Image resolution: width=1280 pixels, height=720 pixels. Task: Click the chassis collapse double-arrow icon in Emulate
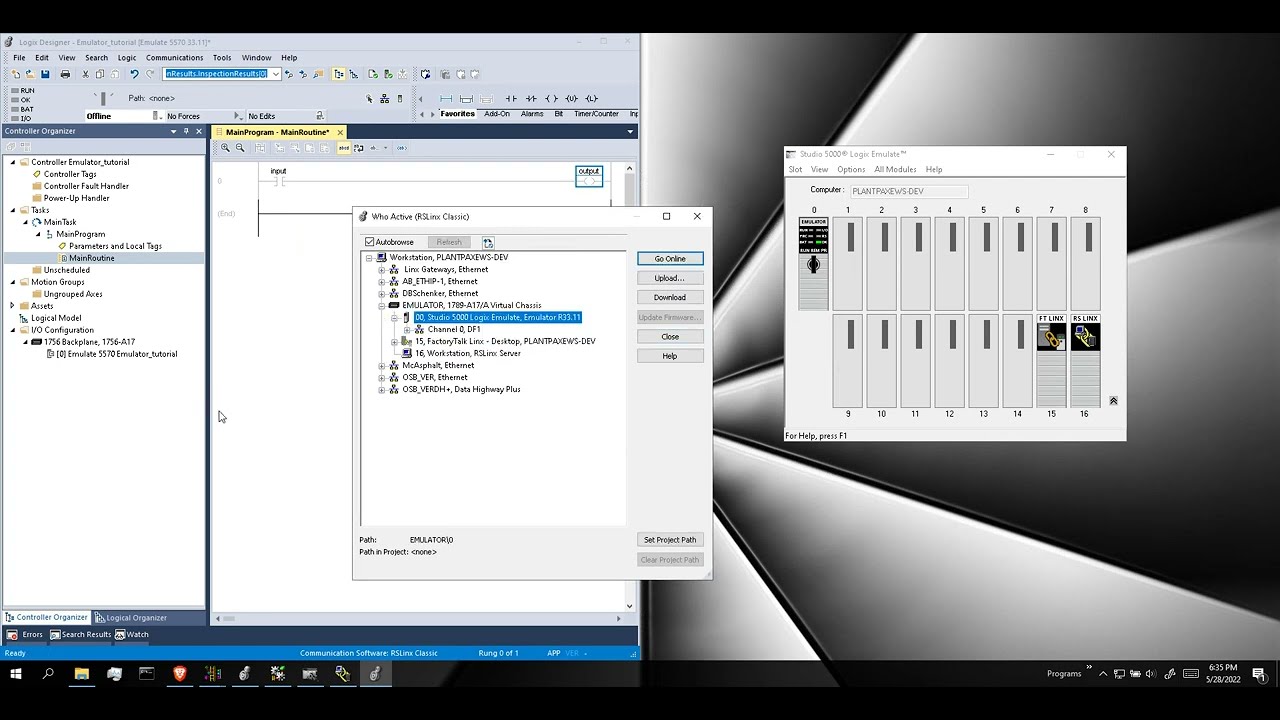(x=1113, y=401)
